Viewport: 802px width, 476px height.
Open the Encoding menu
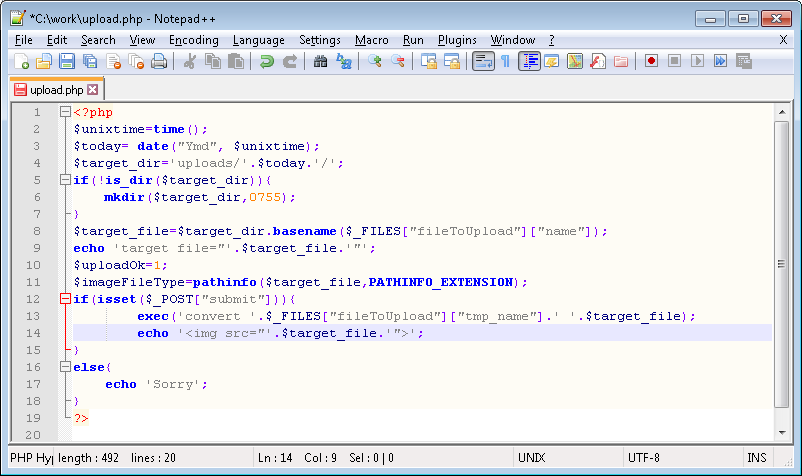[194, 40]
